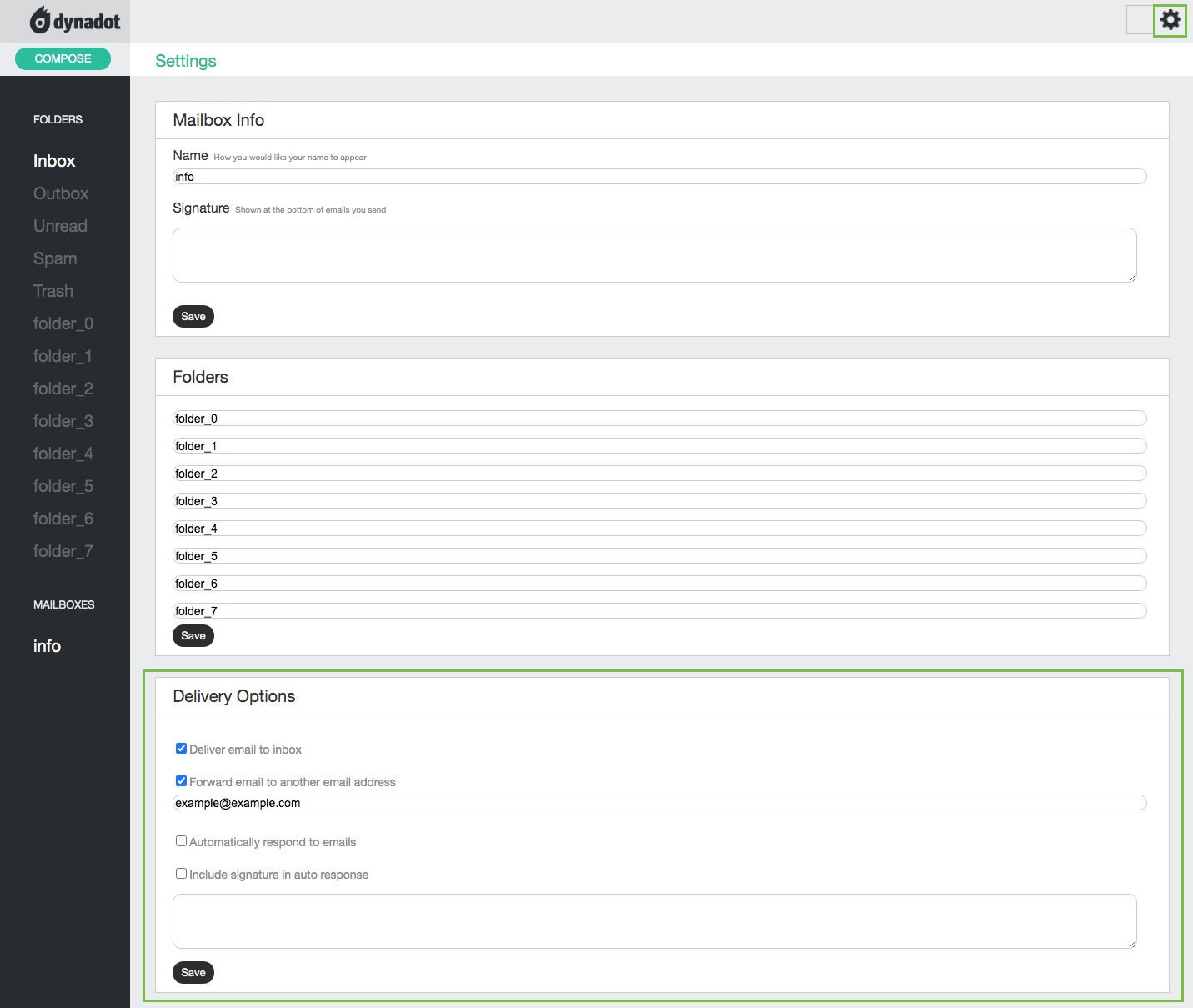Save the Delivery Options
Screen dimensions: 1193x1008
click(193, 972)
